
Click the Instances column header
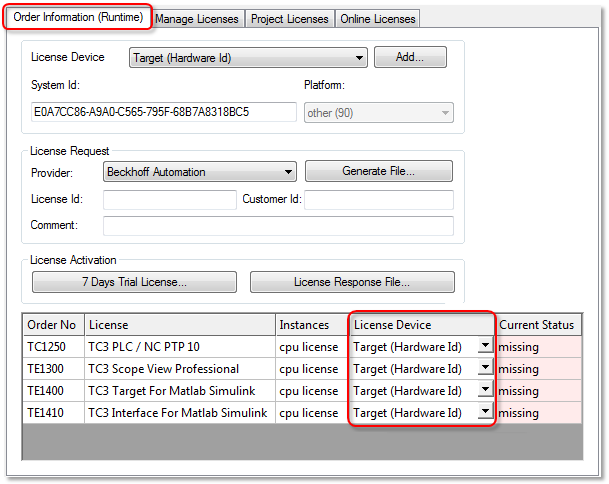(312, 325)
